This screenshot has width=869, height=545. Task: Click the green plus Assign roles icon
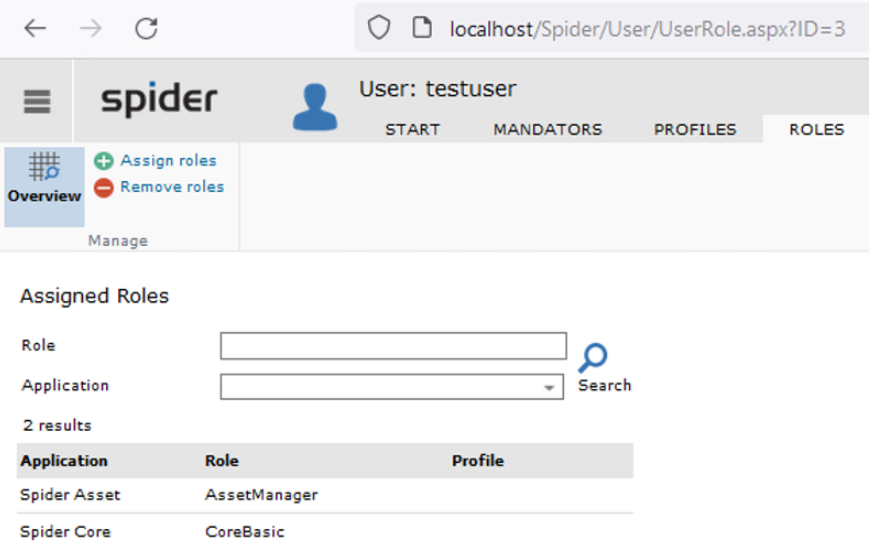click(104, 161)
